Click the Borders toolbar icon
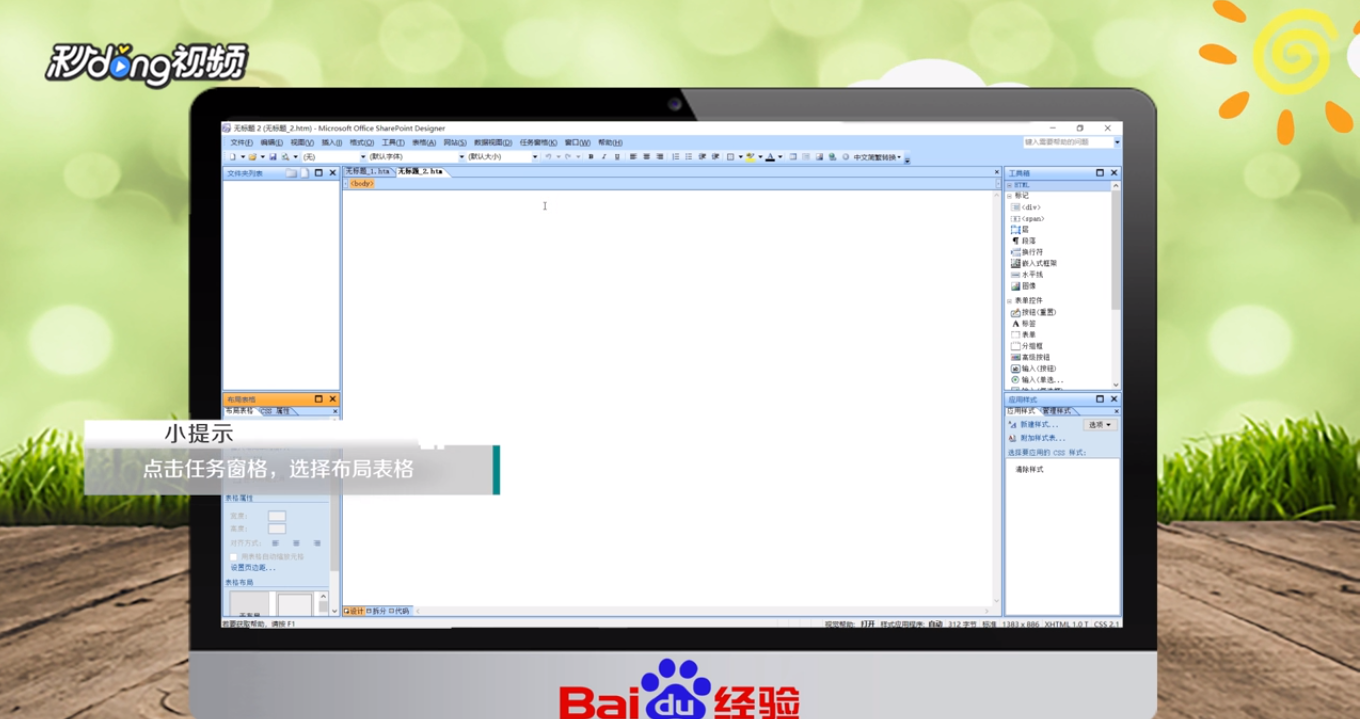This screenshot has height=719, width=1360. tap(730, 157)
